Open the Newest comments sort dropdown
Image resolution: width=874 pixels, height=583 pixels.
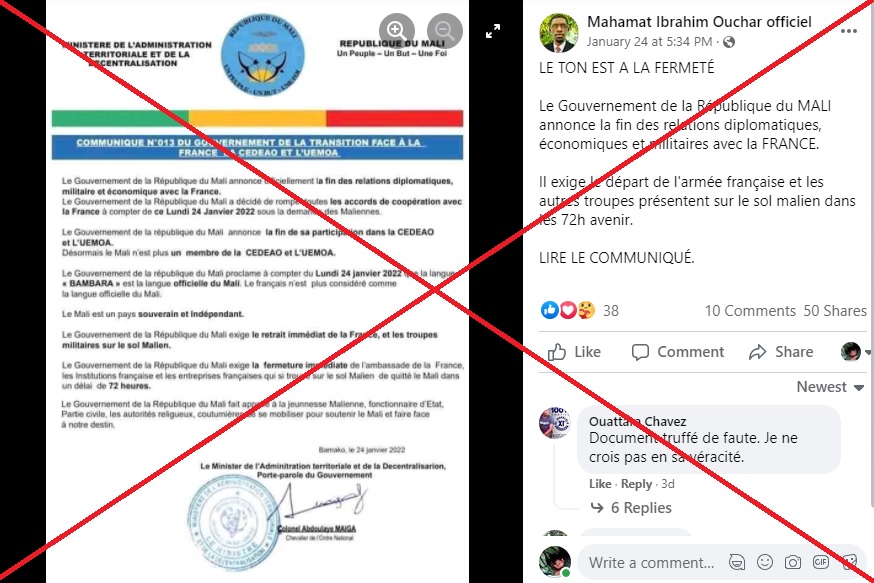[x=830, y=387]
